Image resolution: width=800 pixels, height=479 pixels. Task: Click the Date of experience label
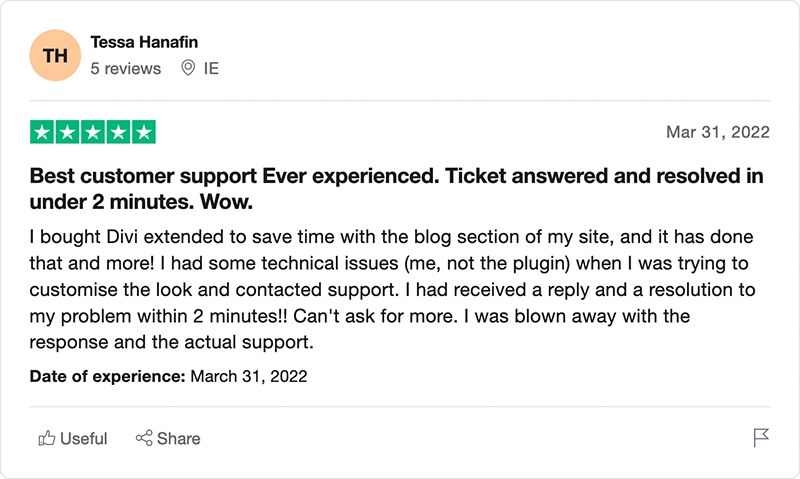[x=107, y=376]
